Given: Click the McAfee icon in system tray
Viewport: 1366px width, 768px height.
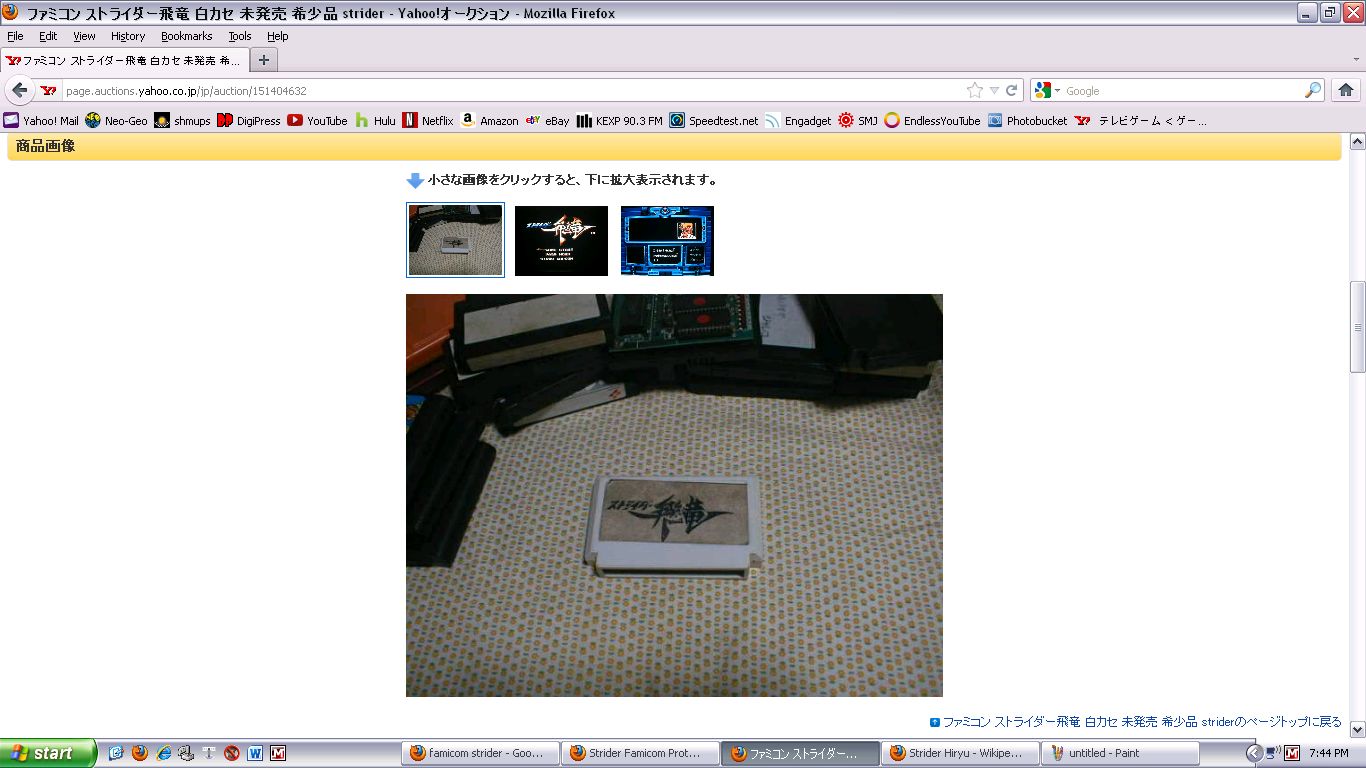Looking at the screenshot, I should 1292,753.
